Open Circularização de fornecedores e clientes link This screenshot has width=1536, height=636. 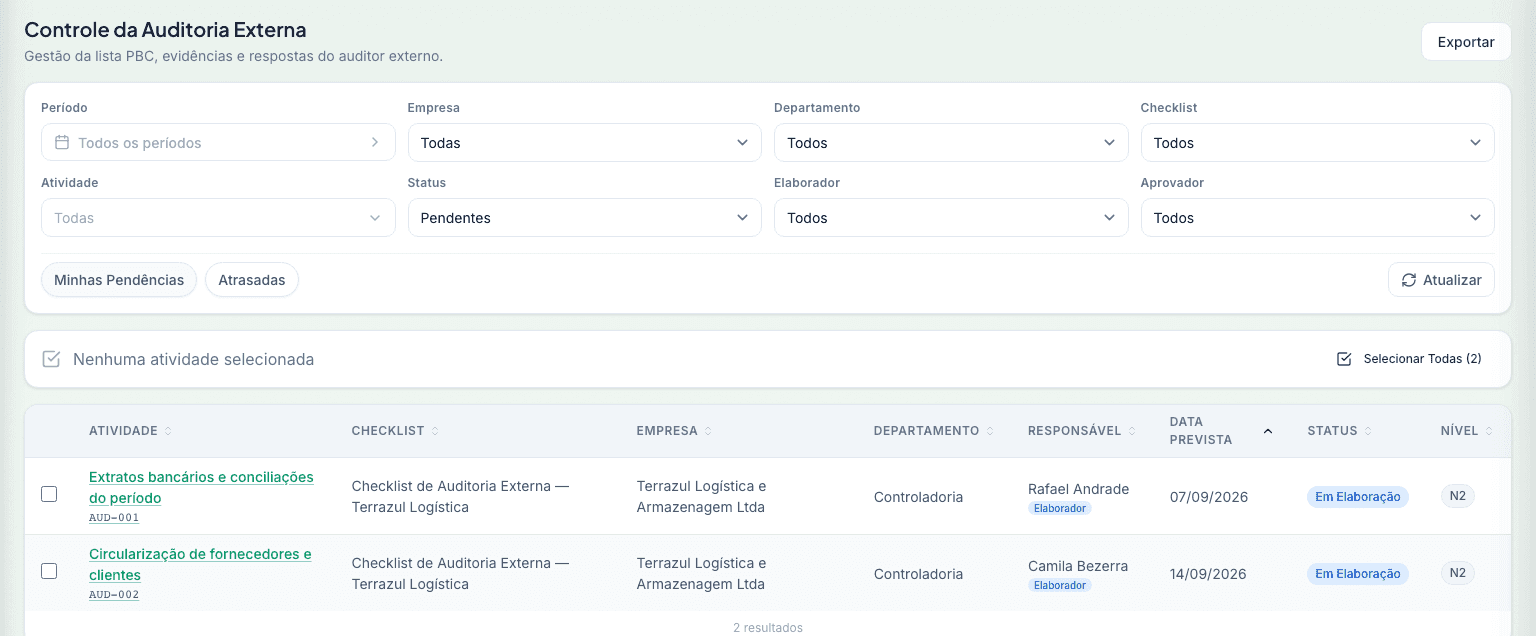(x=200, y=564)
